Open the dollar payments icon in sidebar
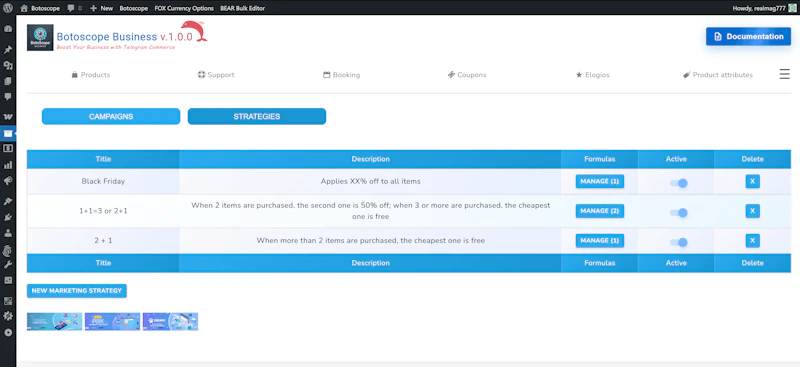The width and height of the screenshot is (800, 367). pos(8,149)
